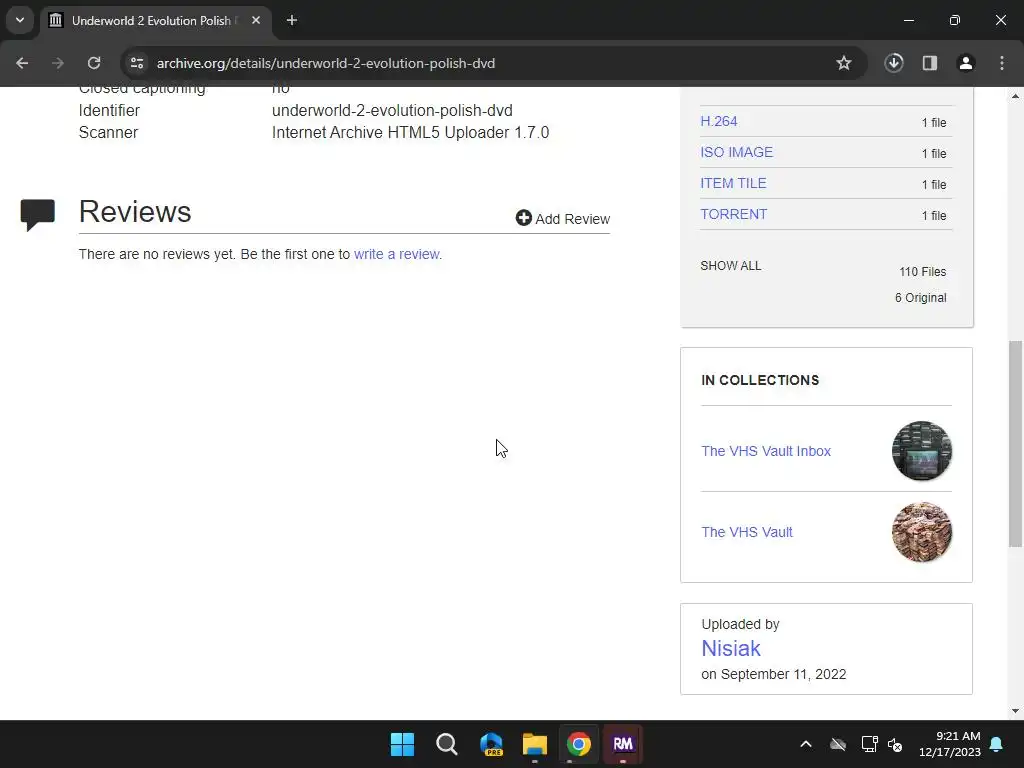The height and width of the screenshot is (768, 1024).
Task: Open the Windows Start menu
Action: (402, 744)
